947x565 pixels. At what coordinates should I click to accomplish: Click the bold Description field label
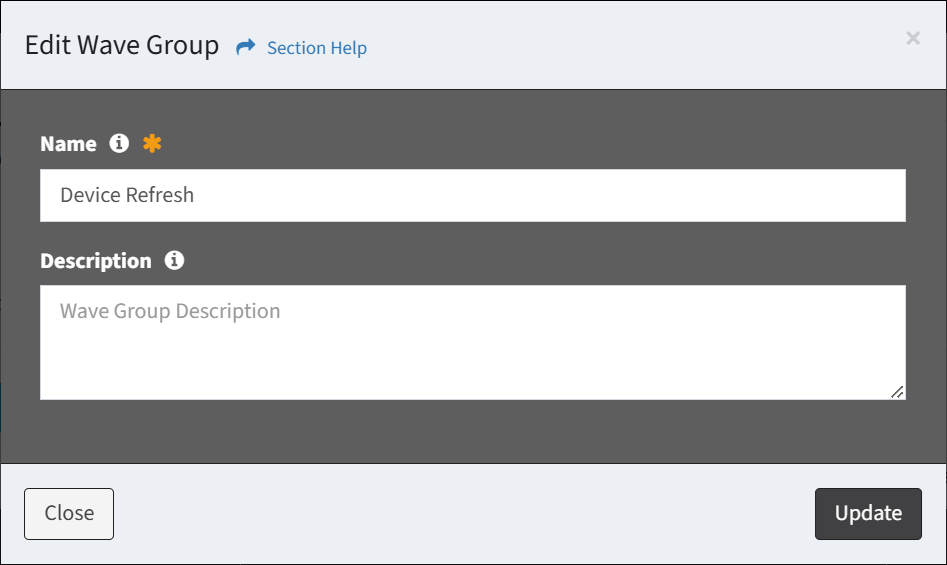pyautogui.click(x=96, y=261)
